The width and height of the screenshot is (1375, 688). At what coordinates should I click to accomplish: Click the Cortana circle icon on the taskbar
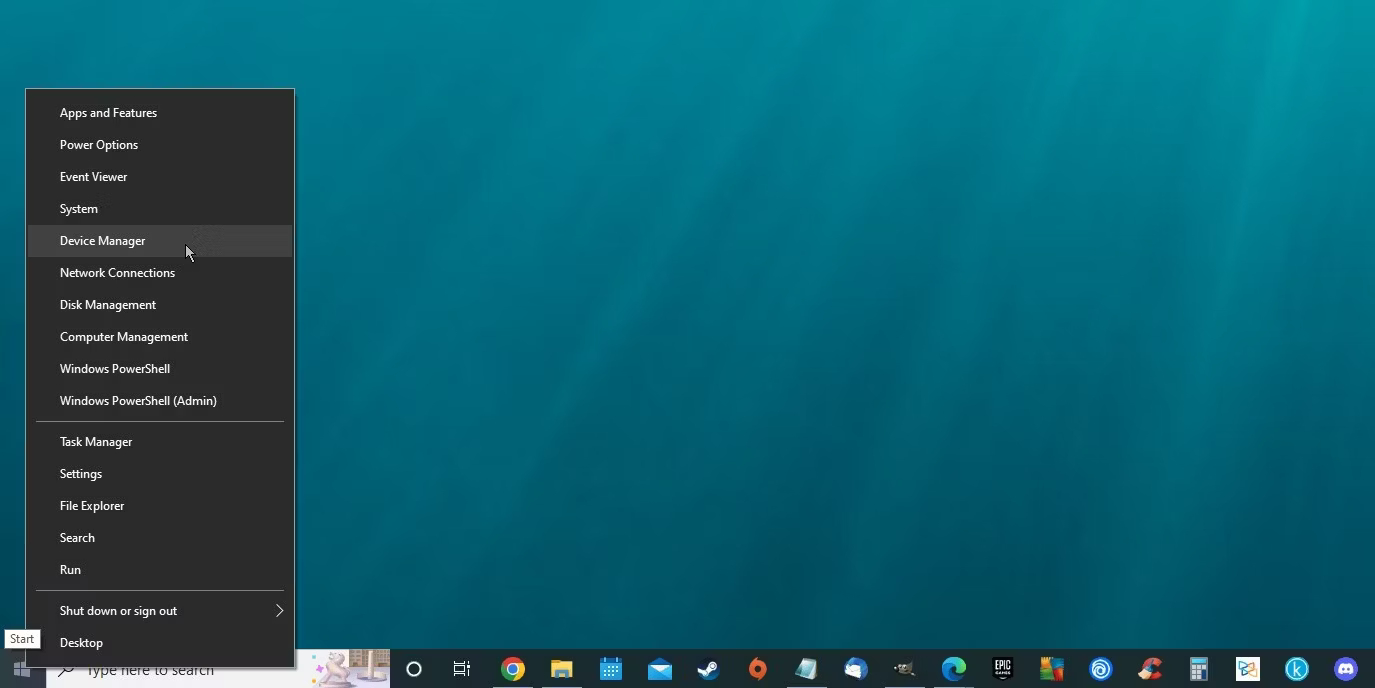[414, 669]
